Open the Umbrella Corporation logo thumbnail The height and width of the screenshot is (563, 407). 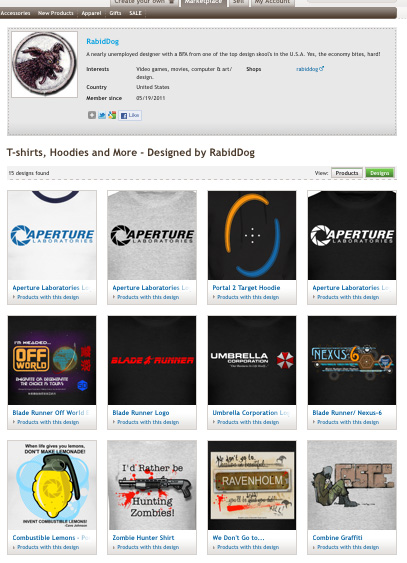point(252,360)
